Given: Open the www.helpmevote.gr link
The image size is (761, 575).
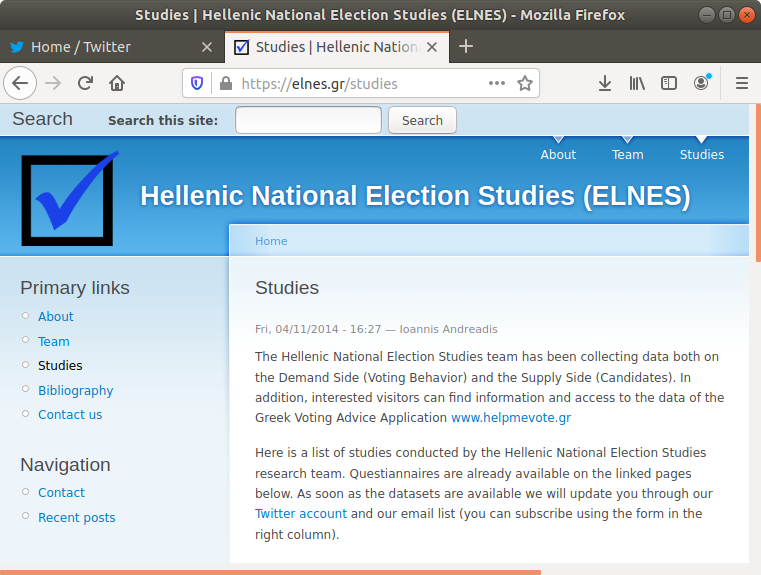Looking at the screenshot, I should 511,418.
